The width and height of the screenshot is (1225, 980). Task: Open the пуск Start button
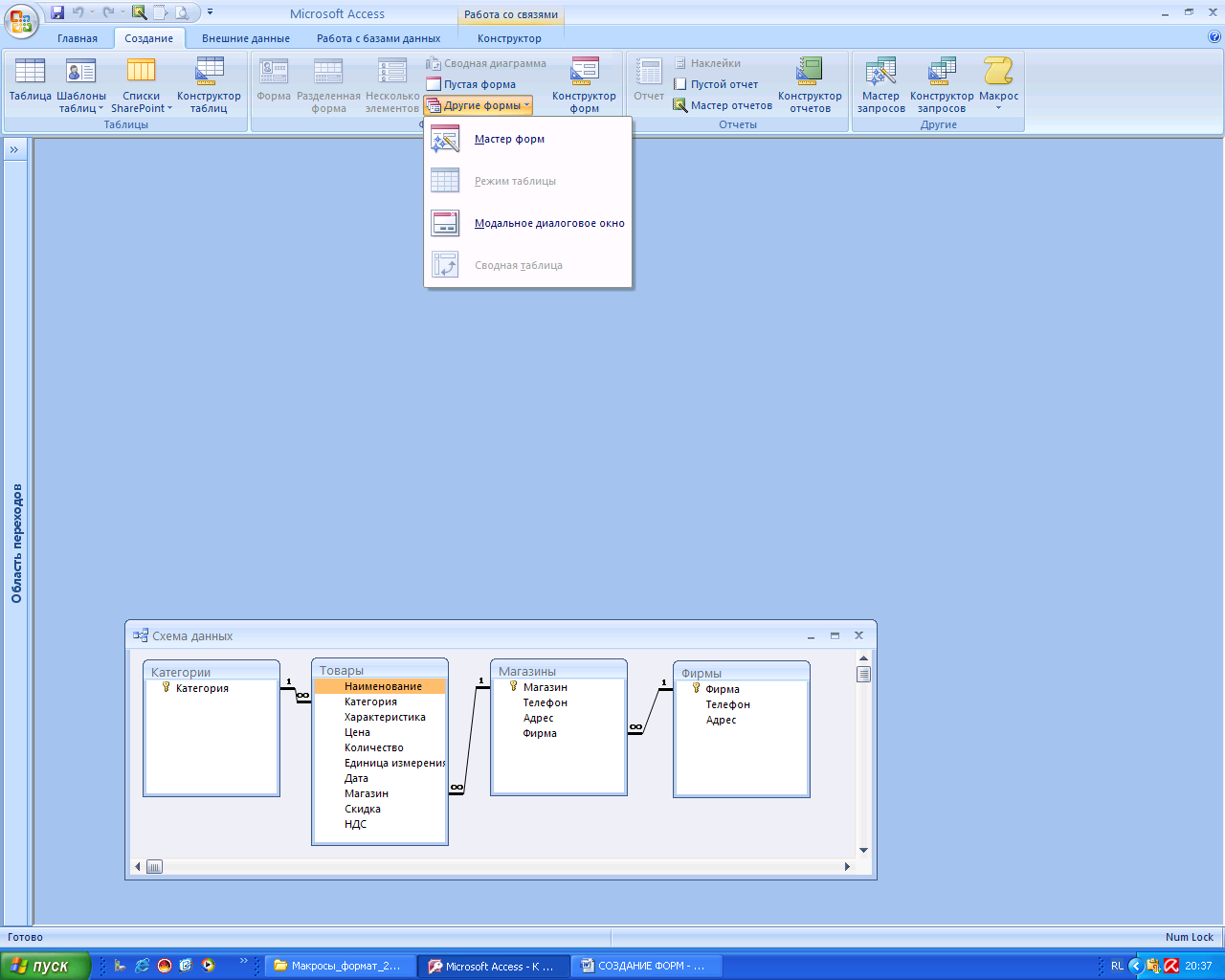[45, 966]
